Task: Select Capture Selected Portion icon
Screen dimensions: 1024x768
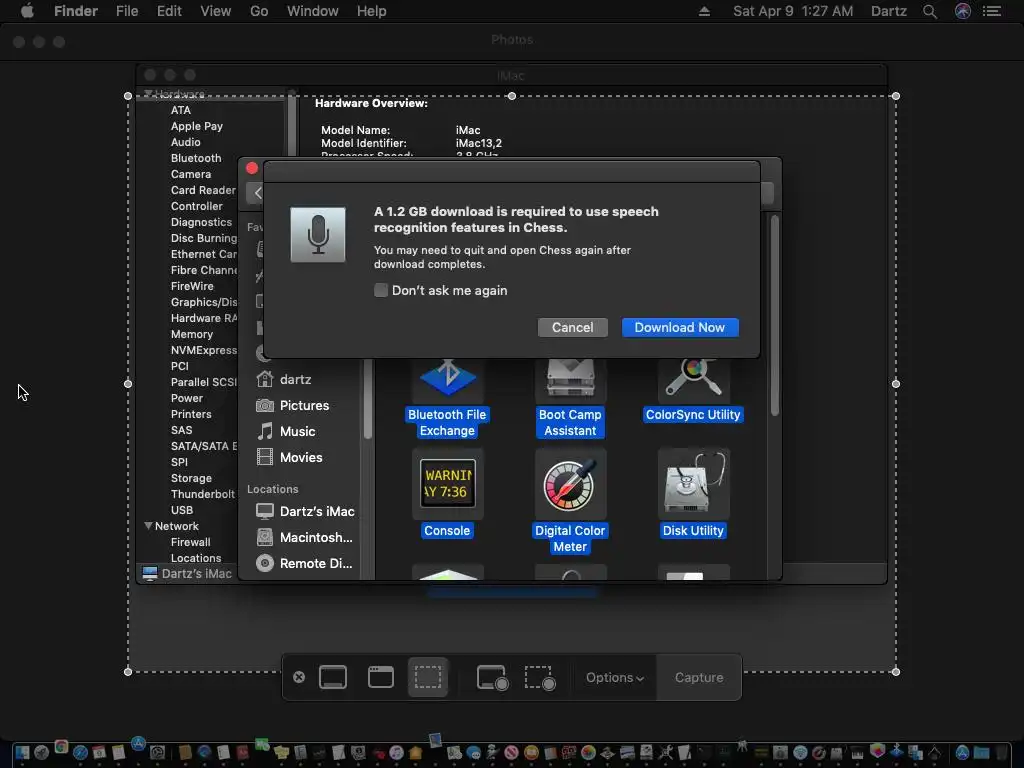Action: point(428,677)
